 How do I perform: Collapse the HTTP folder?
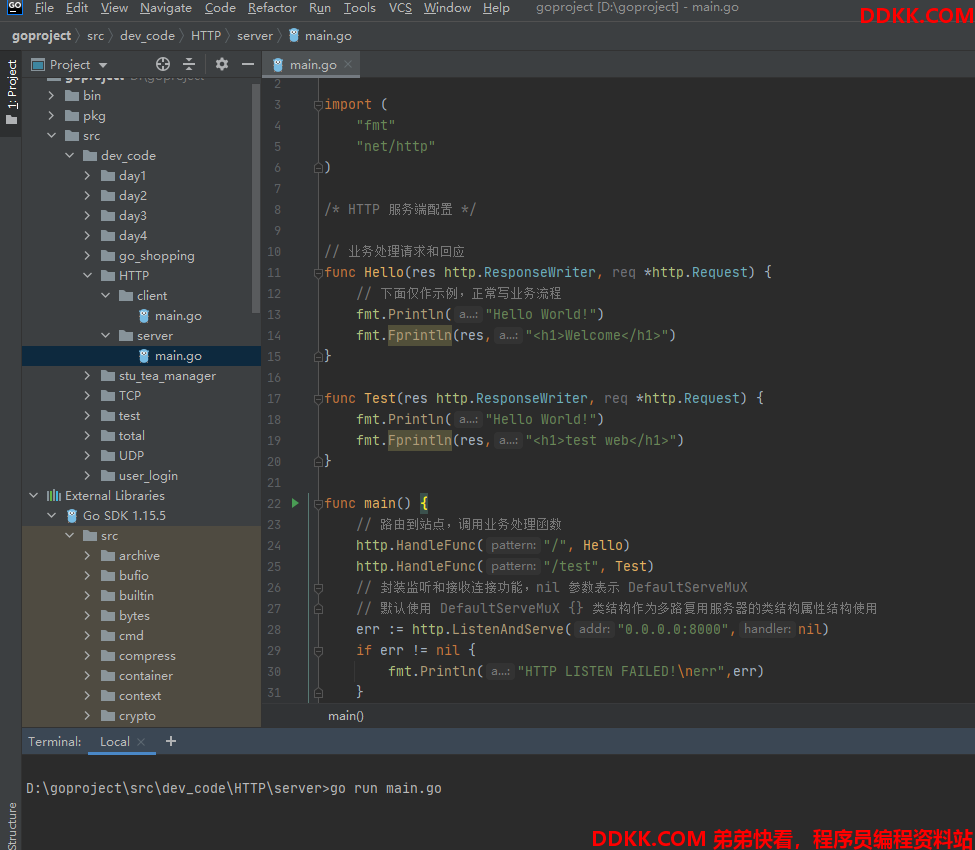(88, 275)
